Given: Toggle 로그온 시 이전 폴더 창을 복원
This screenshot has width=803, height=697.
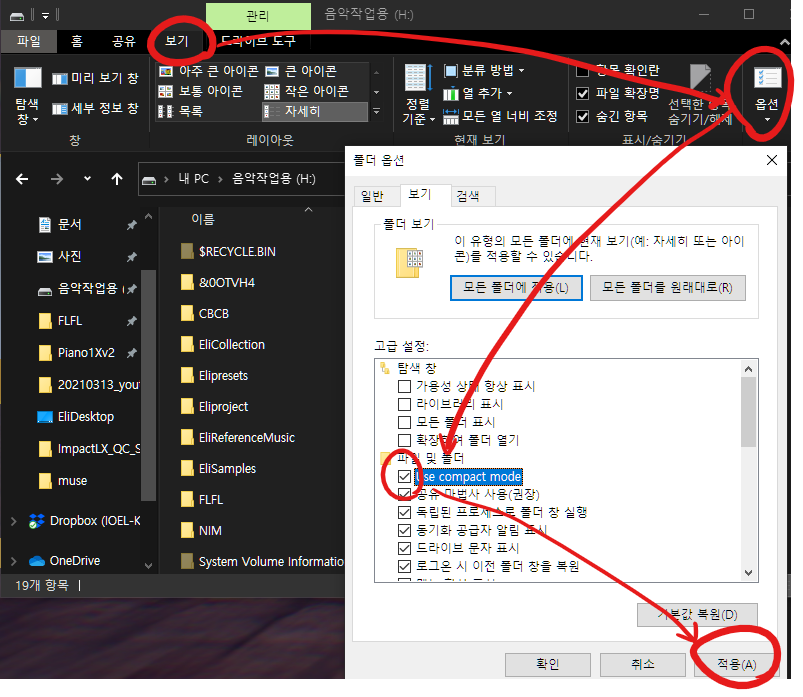Looking at the screenshot, I should [x=405, y=566].
